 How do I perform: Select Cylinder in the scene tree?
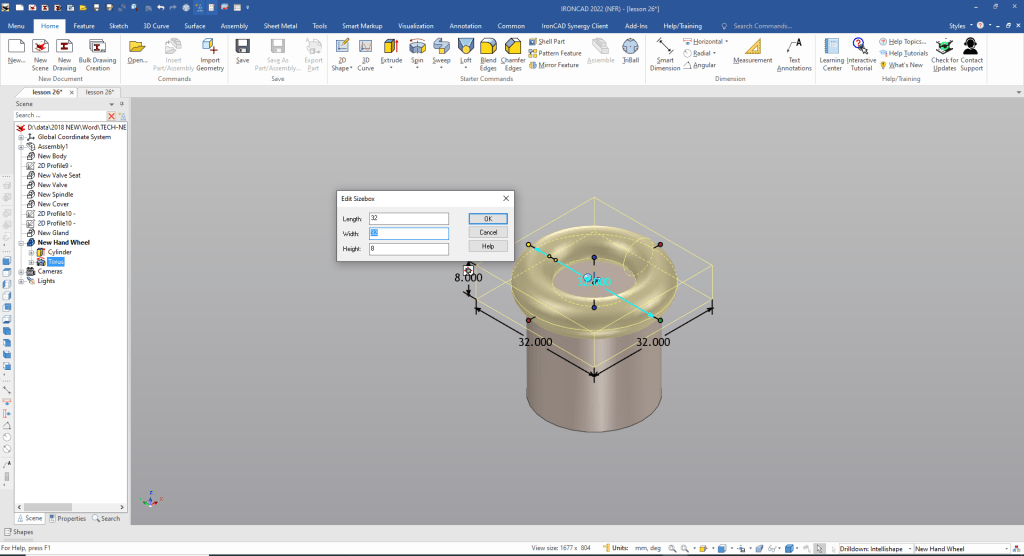tap(59, 252)
